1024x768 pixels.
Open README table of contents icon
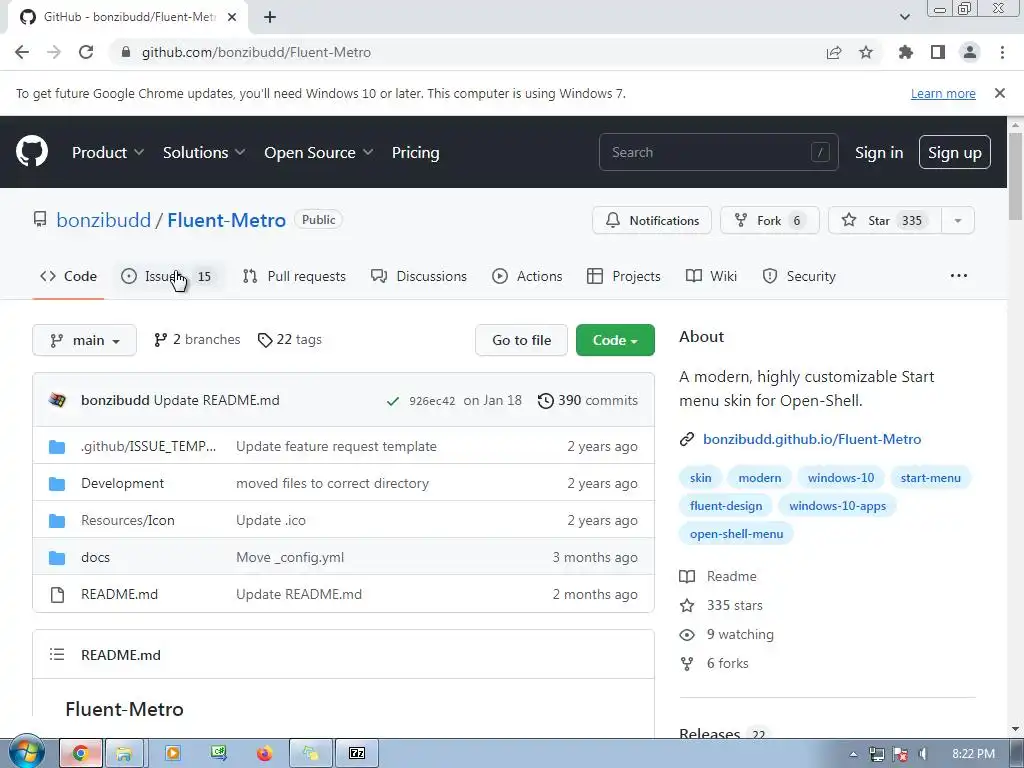(57, 654)
